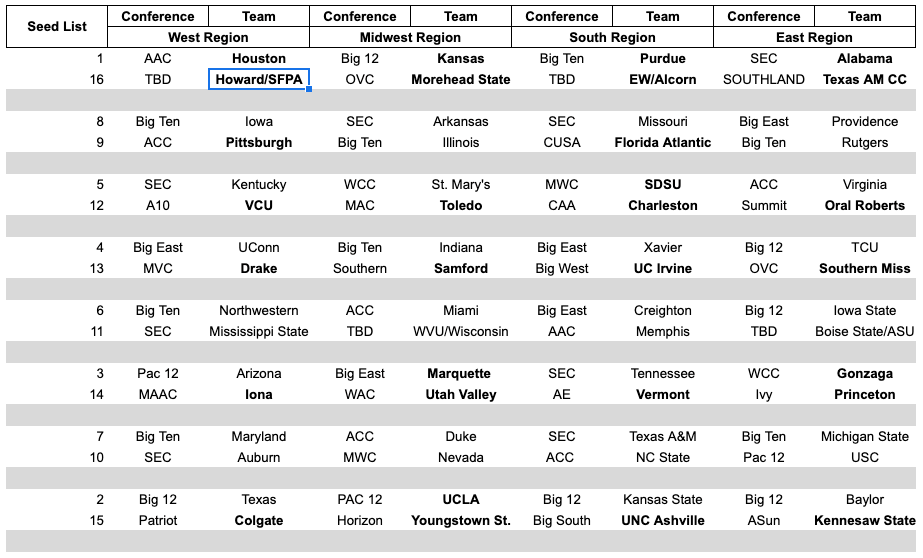Click the Oral Roberts cell

click(x=865, y=206)
